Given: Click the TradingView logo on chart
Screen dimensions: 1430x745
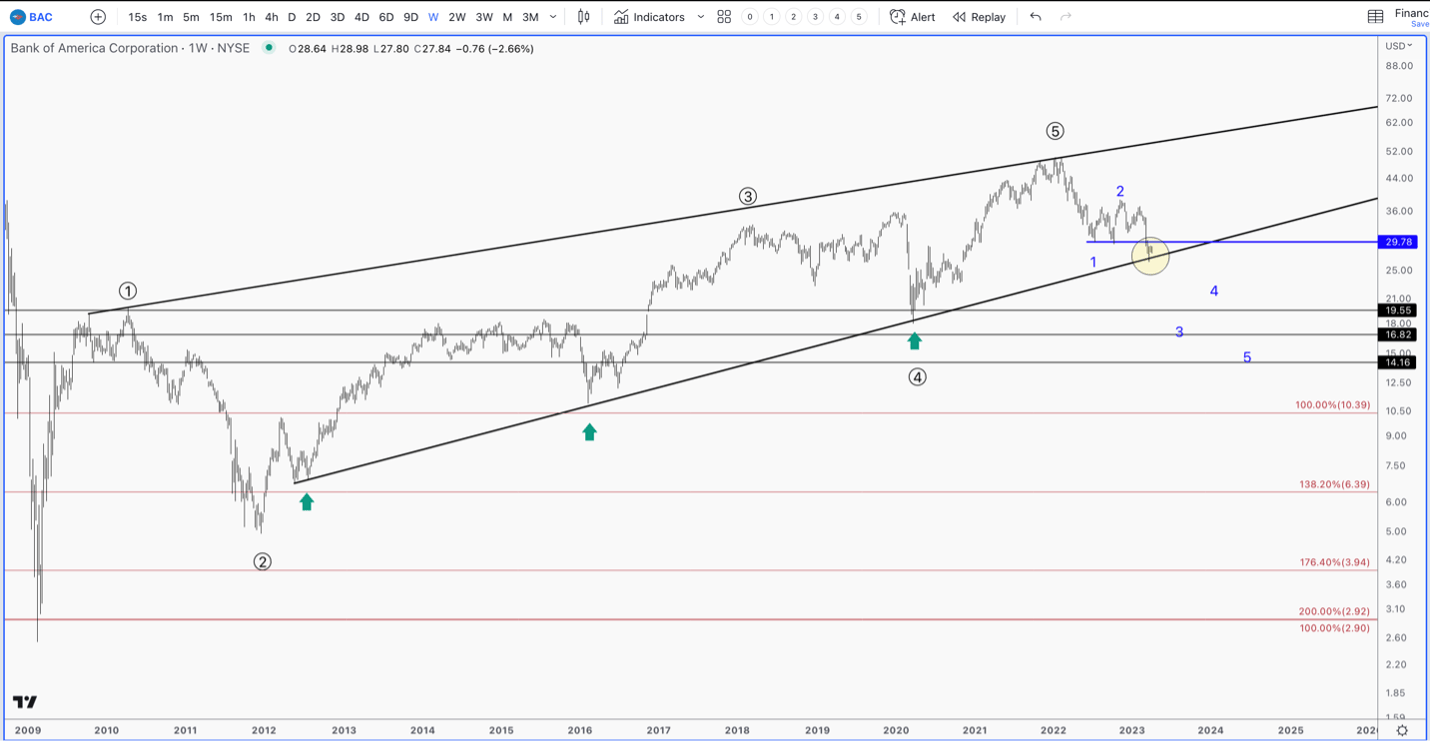Looking at the screenshot, I should 25,702.
